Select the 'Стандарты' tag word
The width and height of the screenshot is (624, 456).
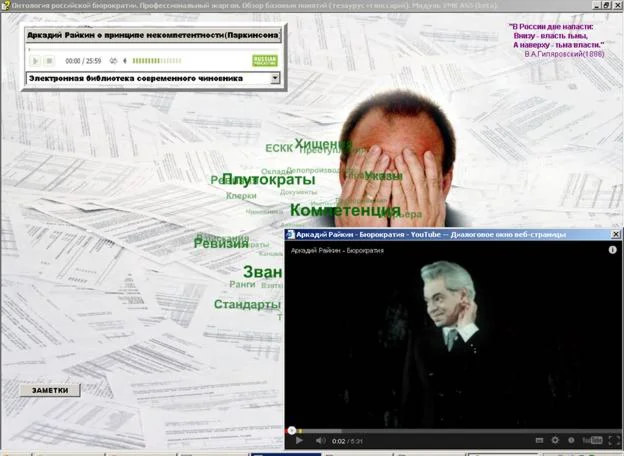(247, 304)
